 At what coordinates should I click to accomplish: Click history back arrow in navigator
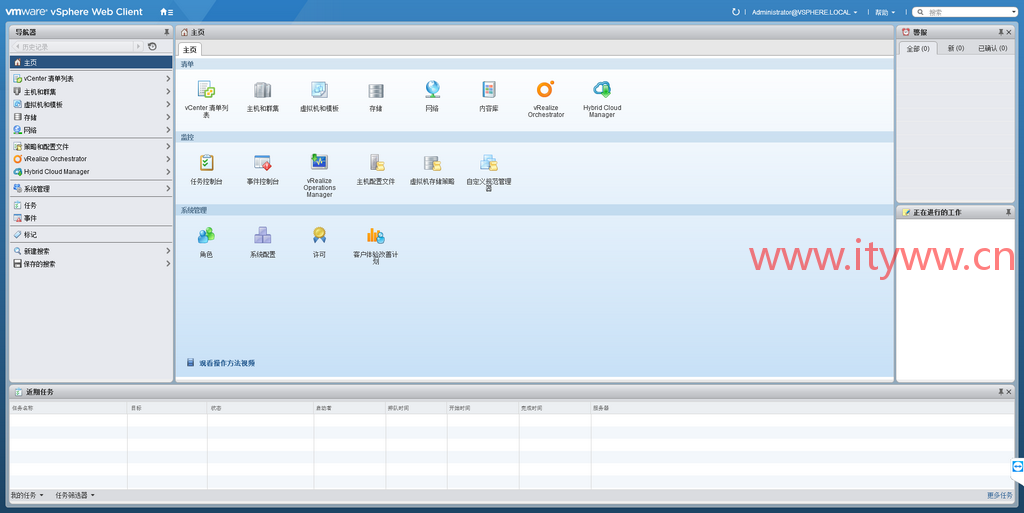click(16, 47)
